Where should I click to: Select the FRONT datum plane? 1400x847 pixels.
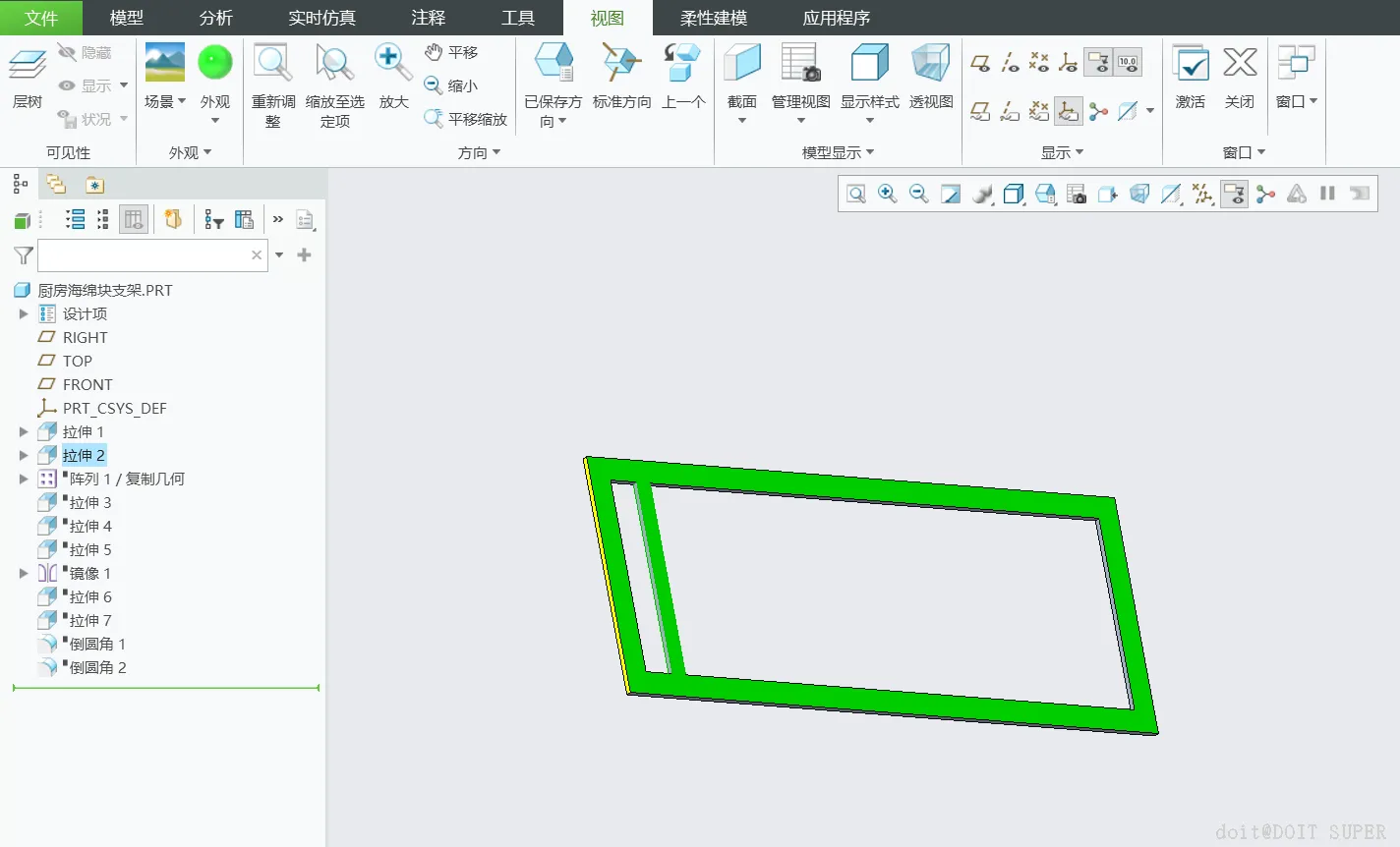(x=87, y=384)
